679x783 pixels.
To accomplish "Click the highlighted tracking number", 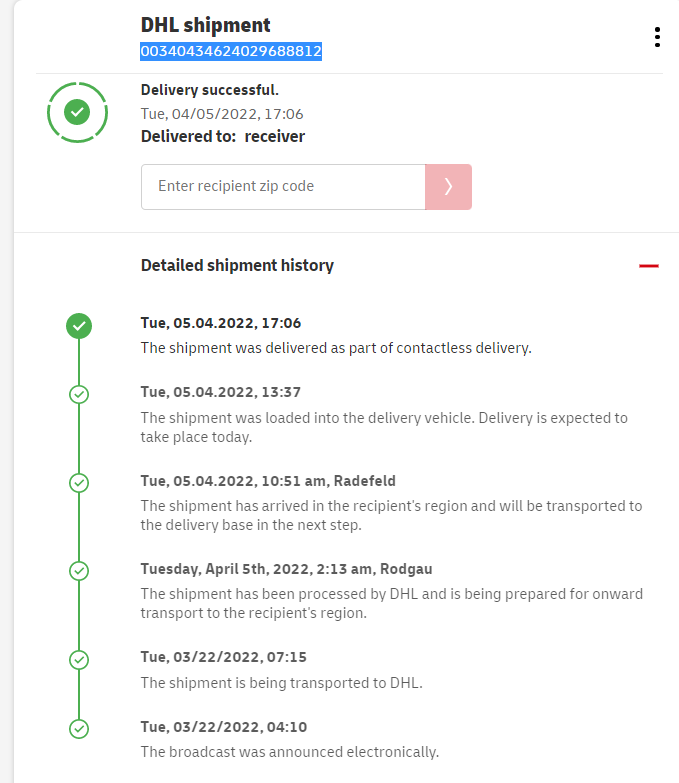I will click(231, 51).
